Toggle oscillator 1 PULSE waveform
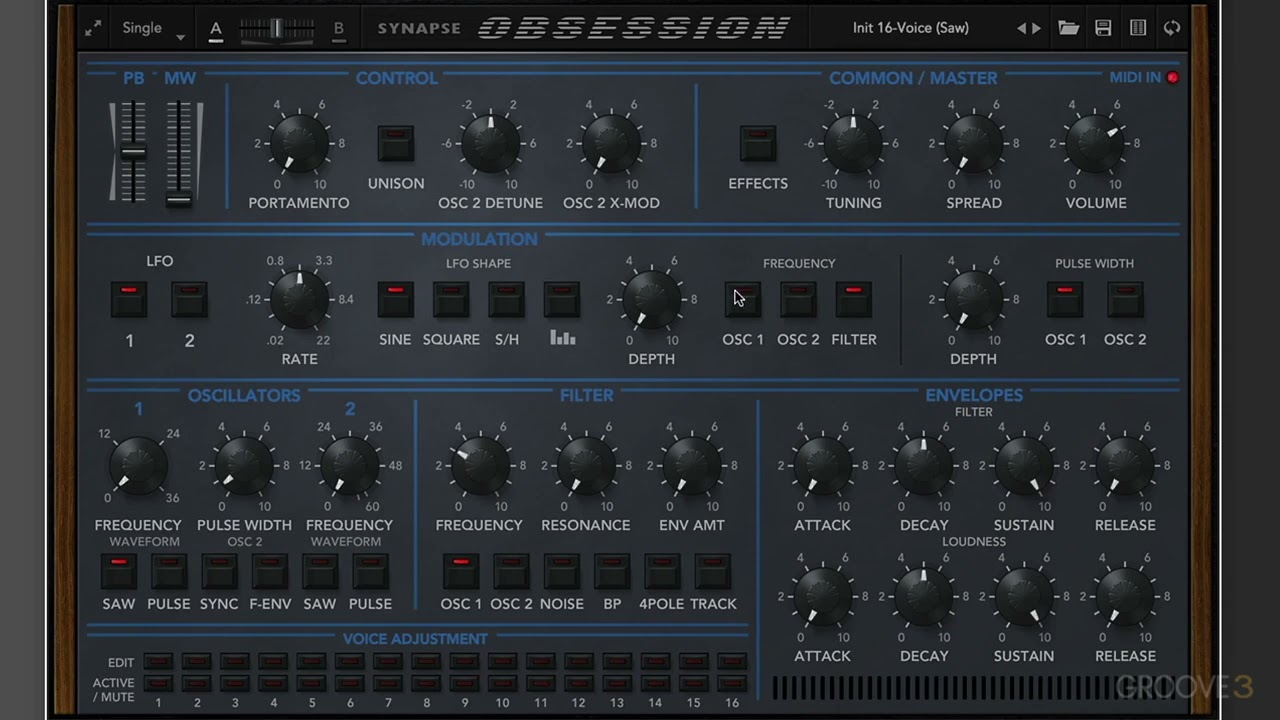 pos(168,572)
